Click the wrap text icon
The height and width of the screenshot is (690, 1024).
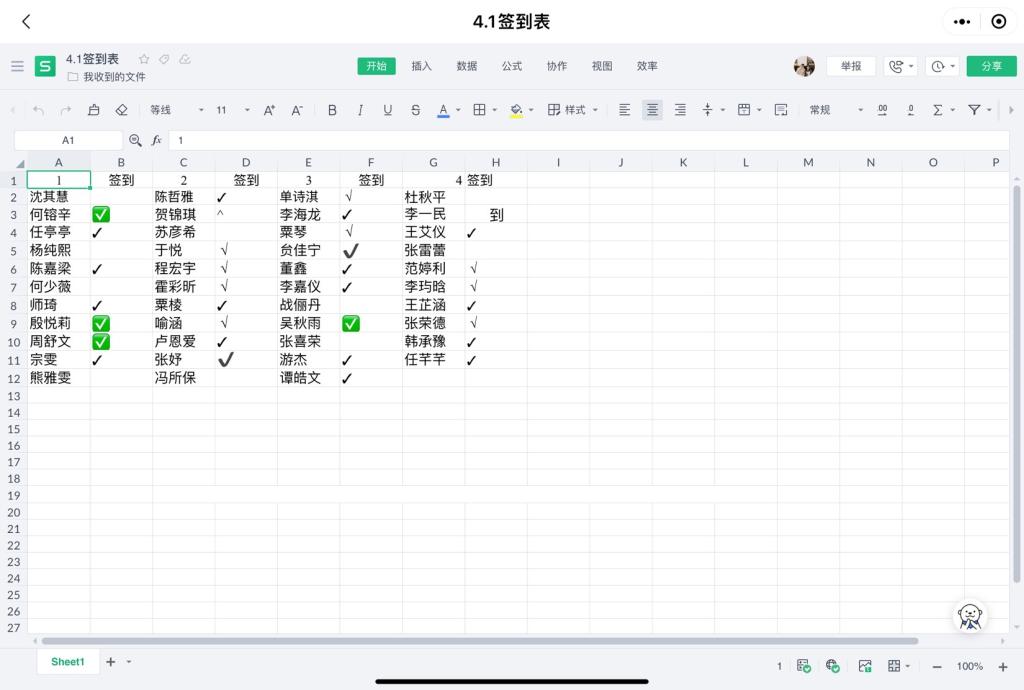(781, 110)
